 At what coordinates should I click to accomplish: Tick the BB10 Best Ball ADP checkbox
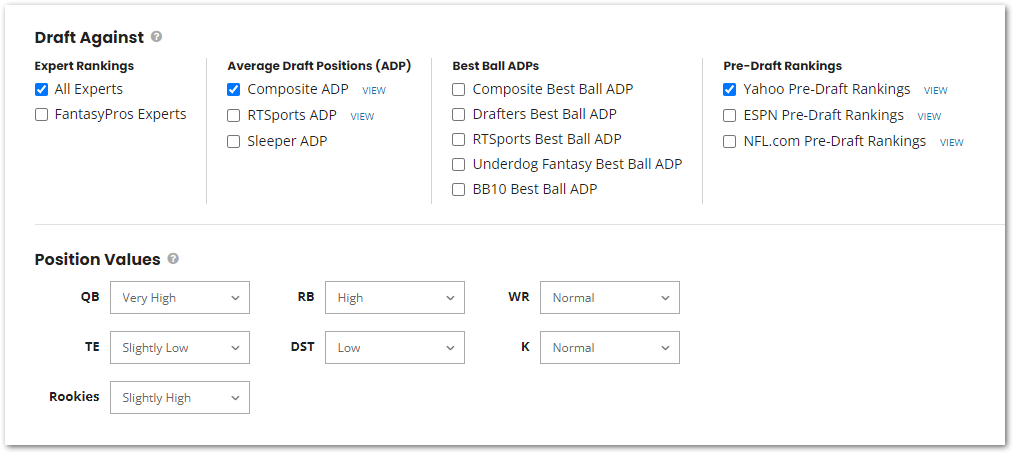click(x=459, y=189)
